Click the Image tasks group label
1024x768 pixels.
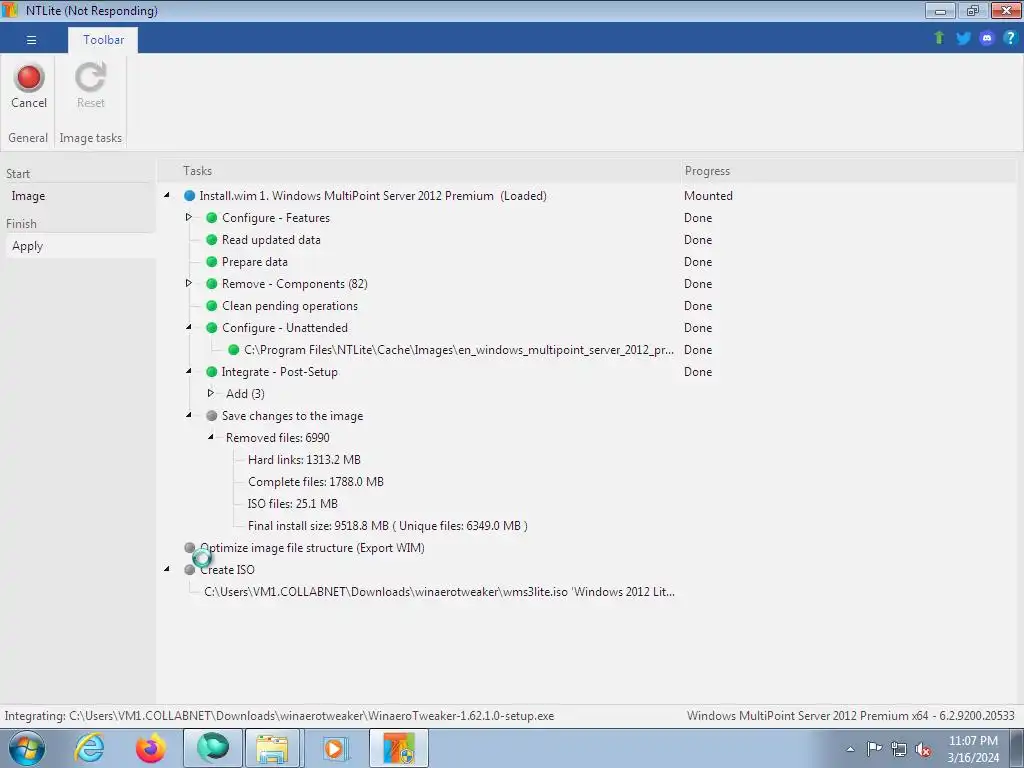91,138
